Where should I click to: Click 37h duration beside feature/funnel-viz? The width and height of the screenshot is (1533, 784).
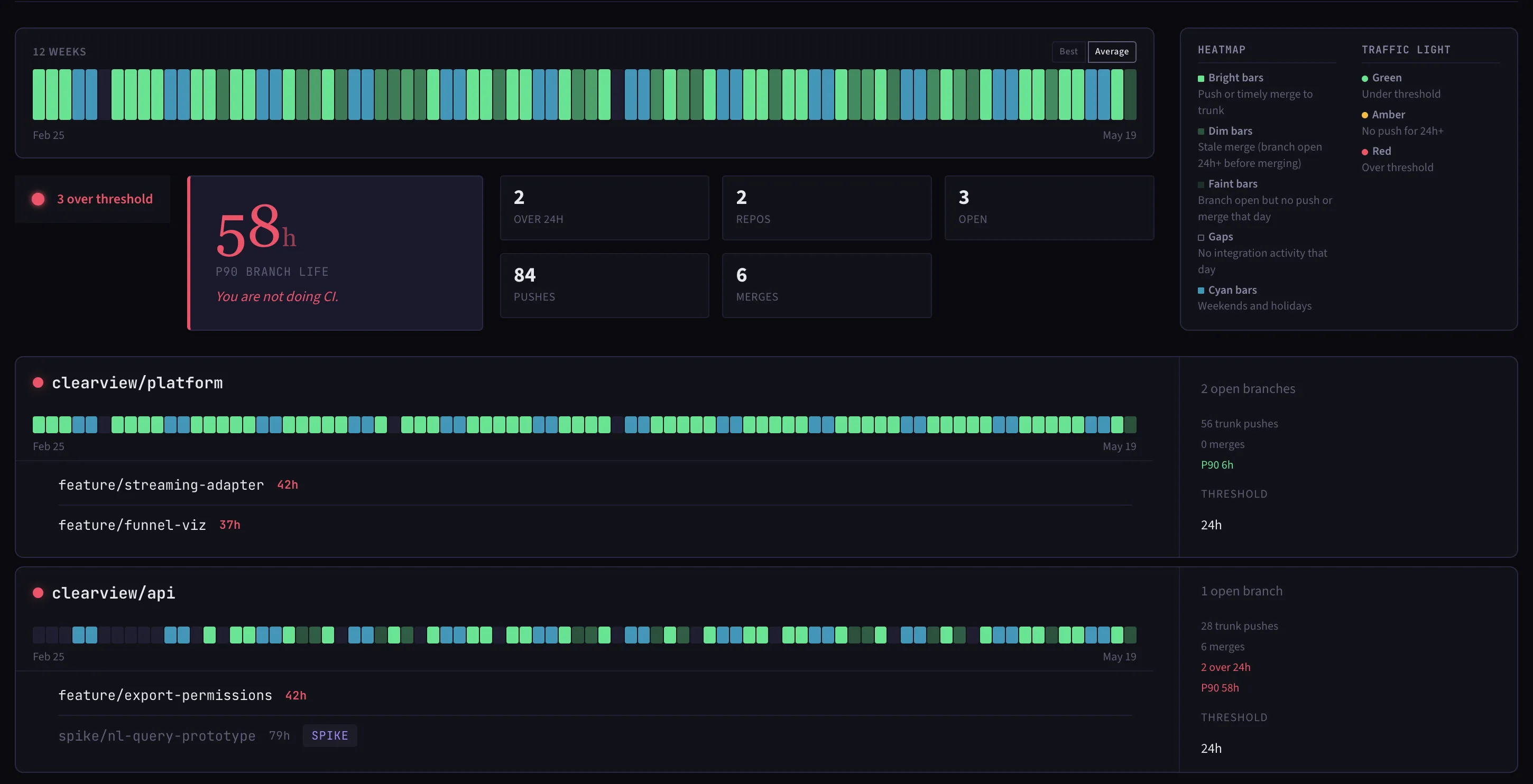230,525
